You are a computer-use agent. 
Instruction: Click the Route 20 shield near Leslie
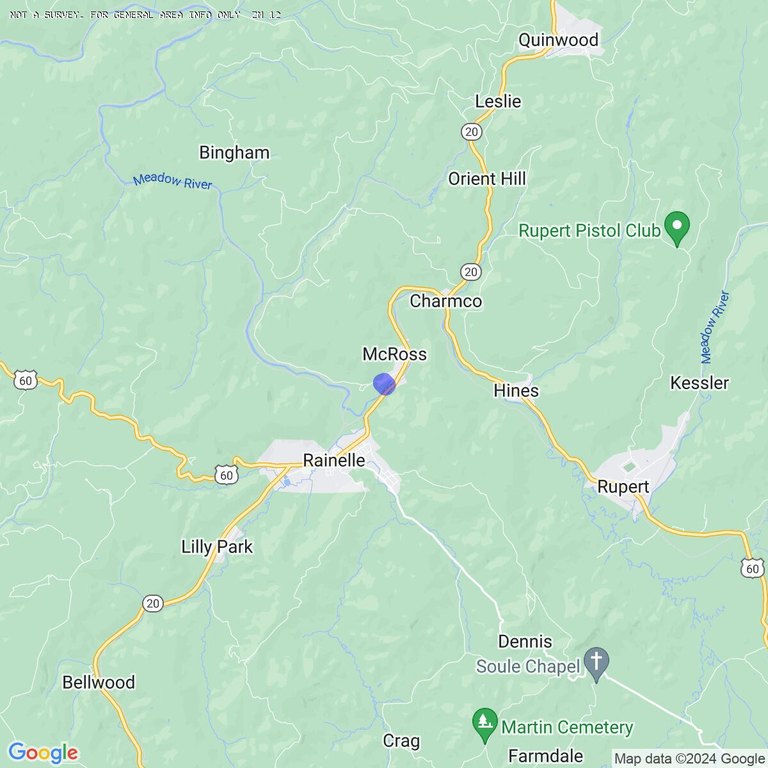pyautogui.click(x=471, y=132)
